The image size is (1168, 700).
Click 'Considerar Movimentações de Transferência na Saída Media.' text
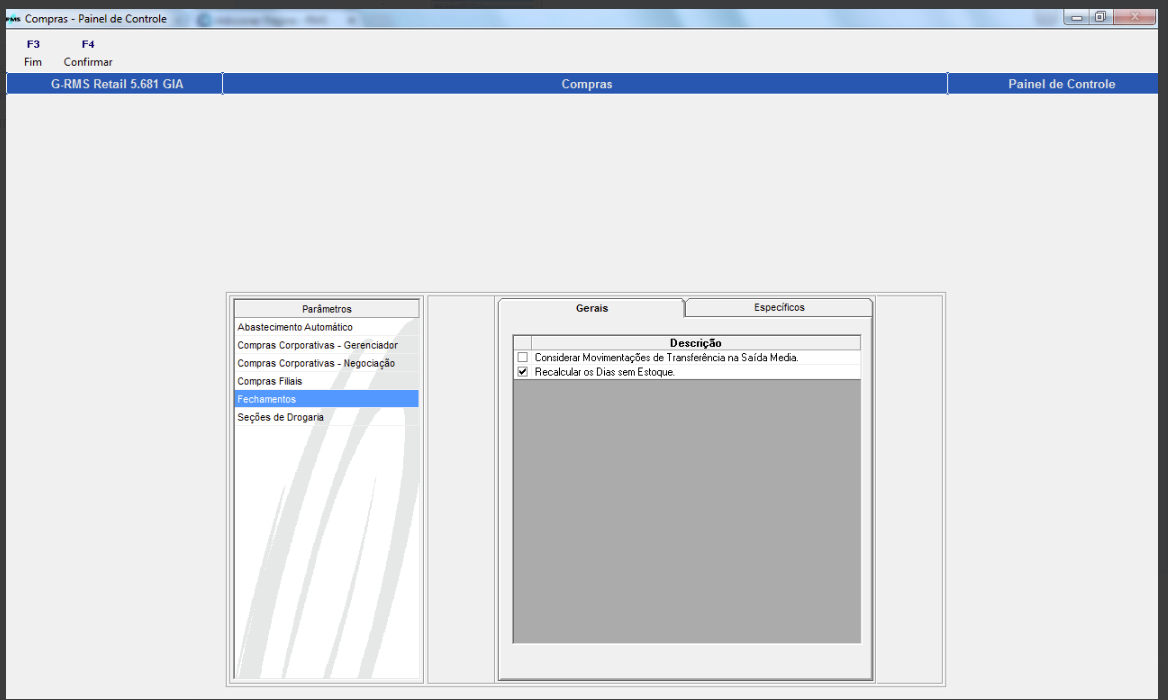click(x=666, y=357)
